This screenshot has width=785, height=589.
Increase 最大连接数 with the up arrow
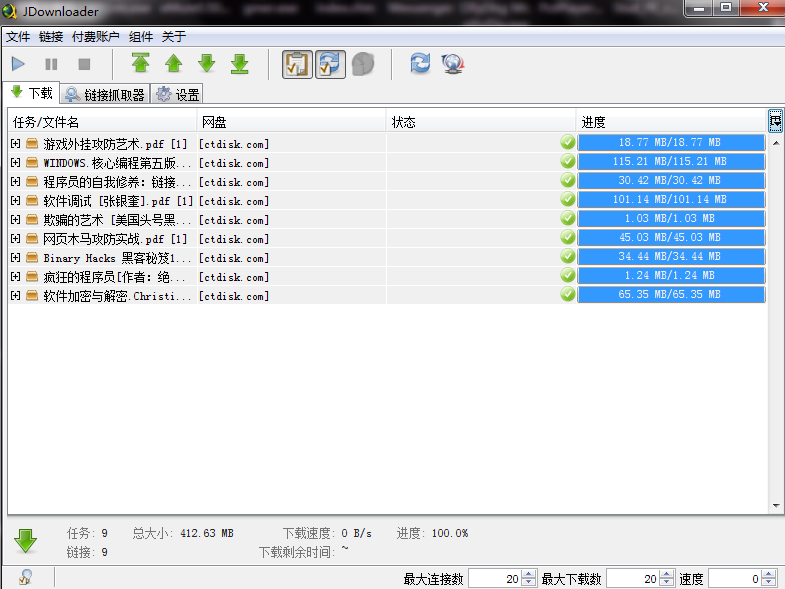(529, 574)
